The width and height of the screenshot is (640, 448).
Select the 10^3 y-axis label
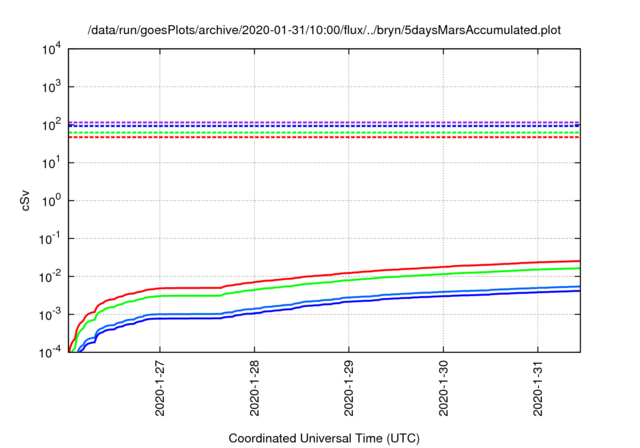tap(52, 87)
